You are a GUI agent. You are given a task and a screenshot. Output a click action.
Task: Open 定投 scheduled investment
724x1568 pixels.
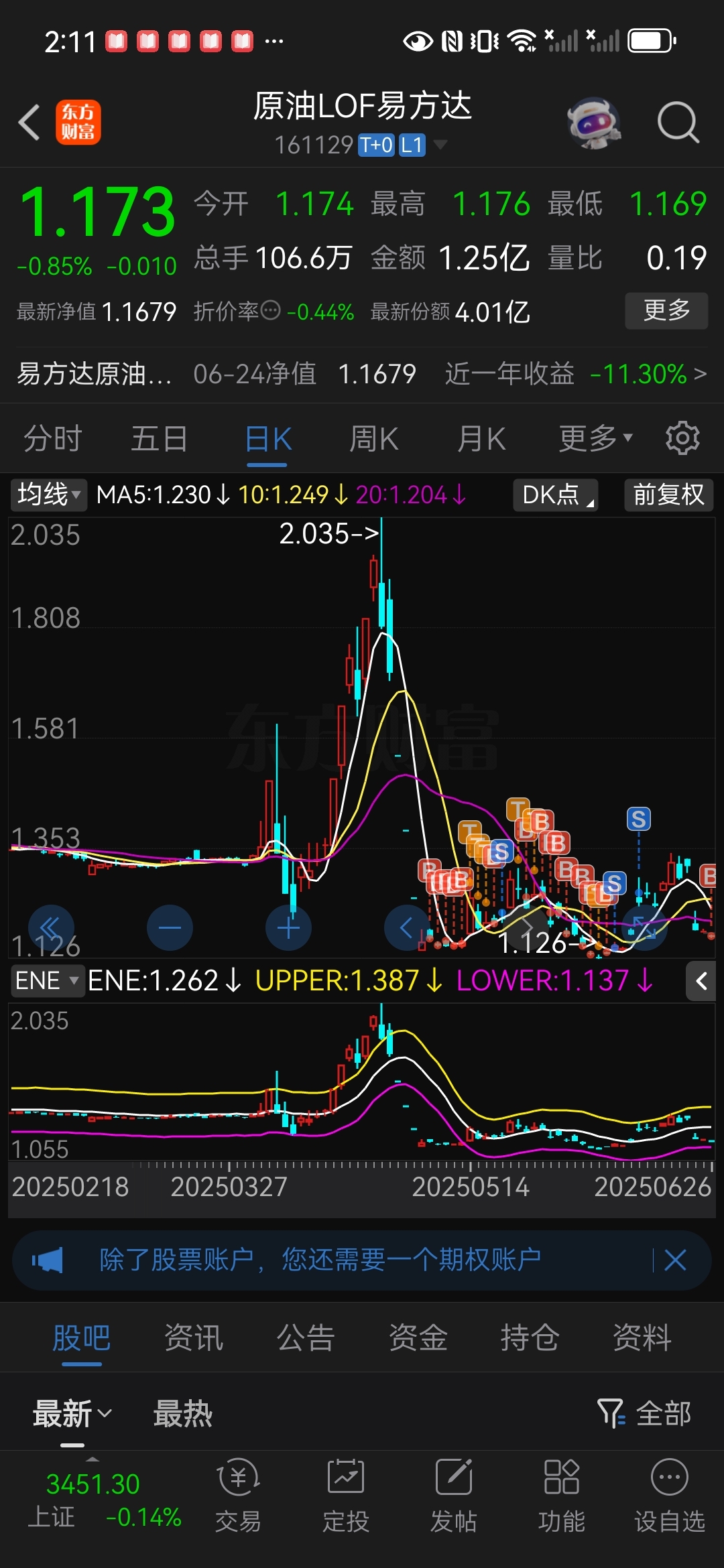coord(346,1496)
